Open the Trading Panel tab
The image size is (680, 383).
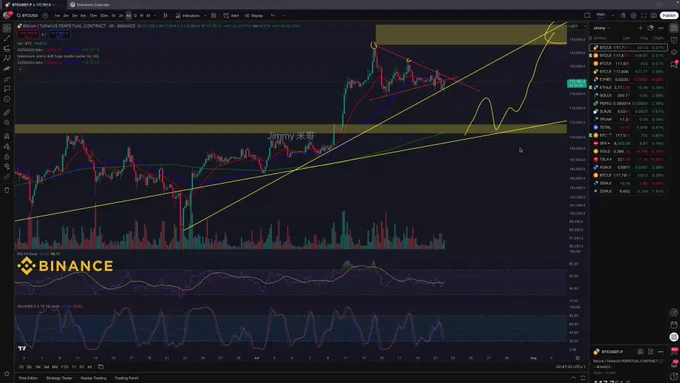pos(126,378)
